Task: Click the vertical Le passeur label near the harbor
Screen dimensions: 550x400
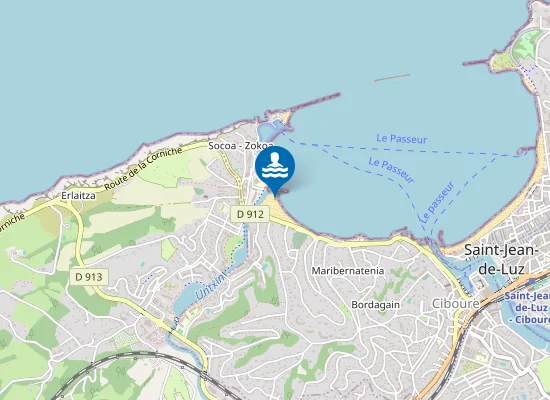Action: click(x=437, y=202)
